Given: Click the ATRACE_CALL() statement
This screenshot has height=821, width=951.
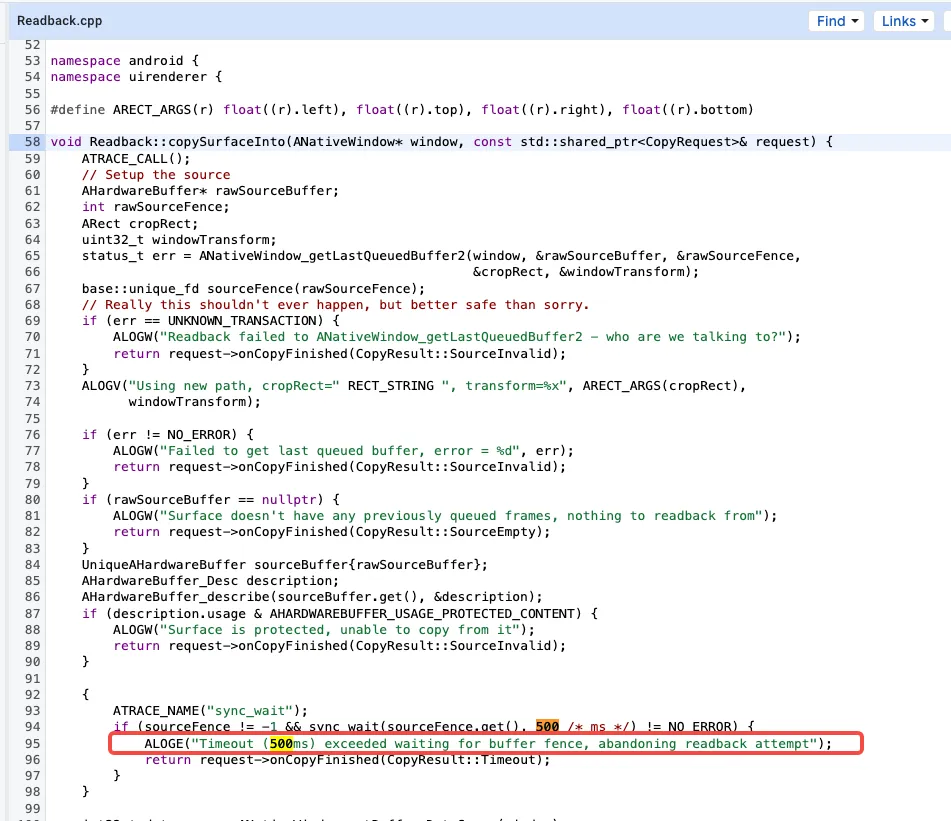Looking at the screenshot, I should (x=136, y=158).
